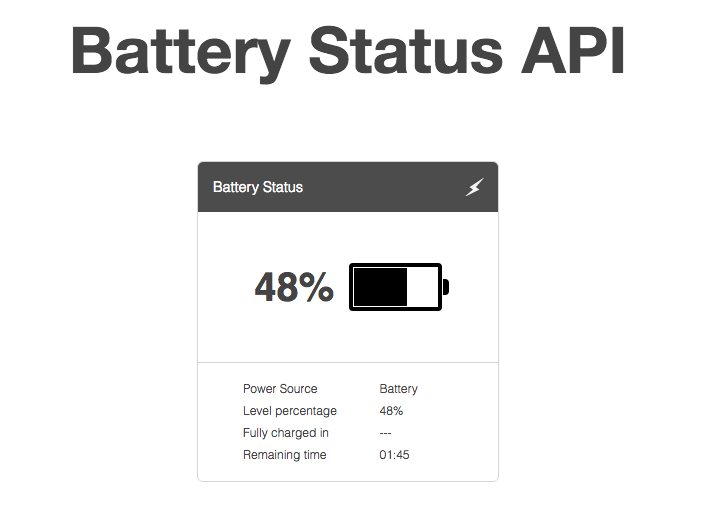Image resolution: width=711 pixels, height=526 pixels.
Task: Select the "Fully charged in" label
Action: click(286, 433)
